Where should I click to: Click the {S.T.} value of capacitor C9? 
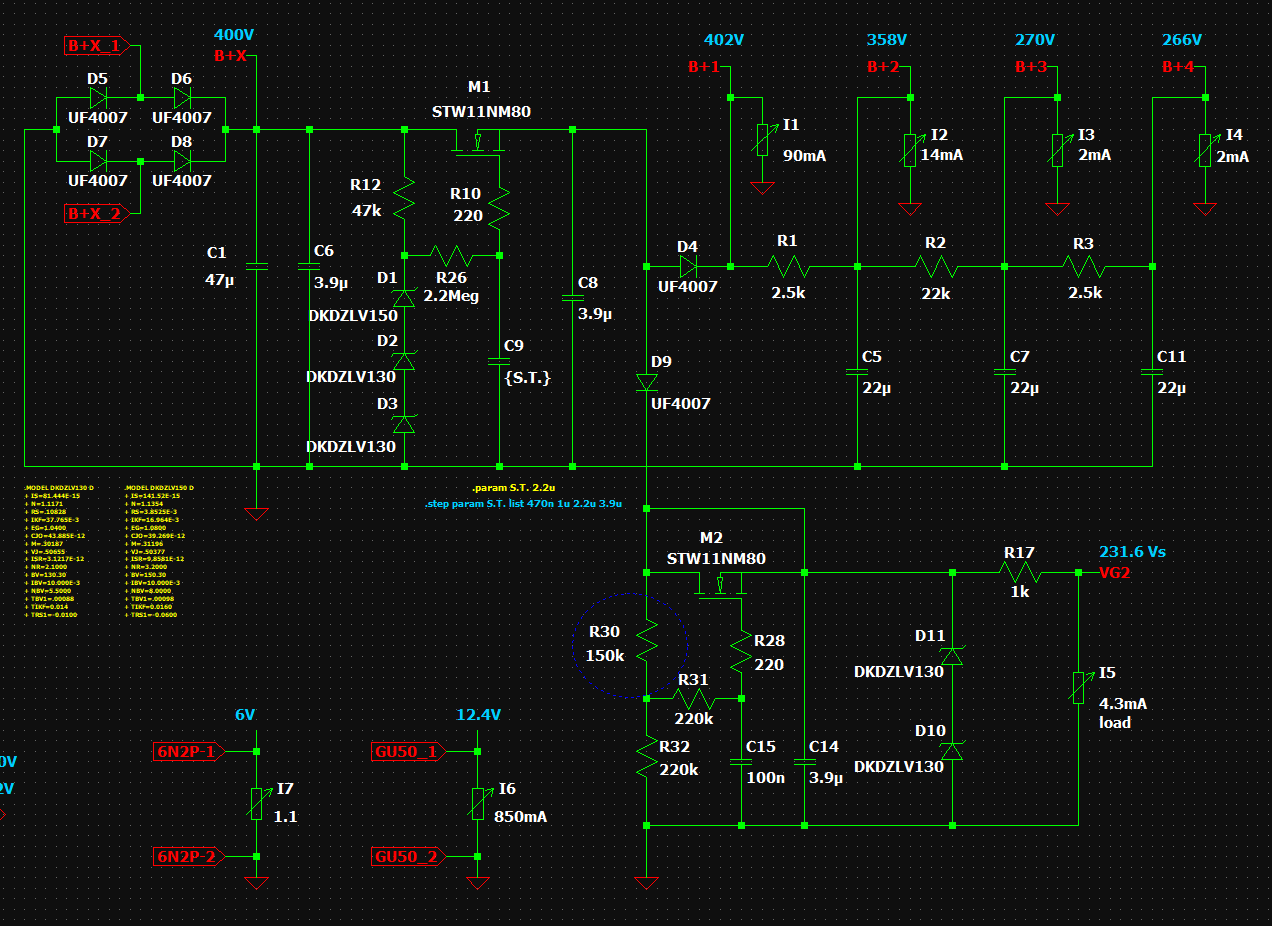(528, 377)
